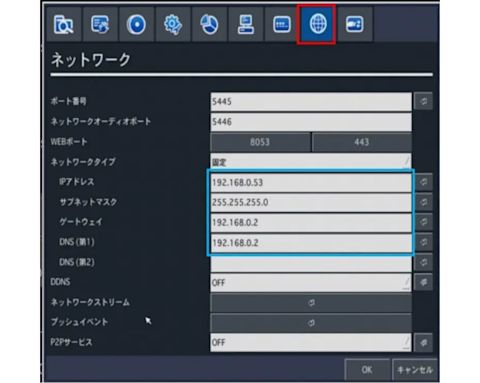The width and height of the screenshot is (480, 383).
Task: Click the IPアドレス label
Action: click(77, 182)
